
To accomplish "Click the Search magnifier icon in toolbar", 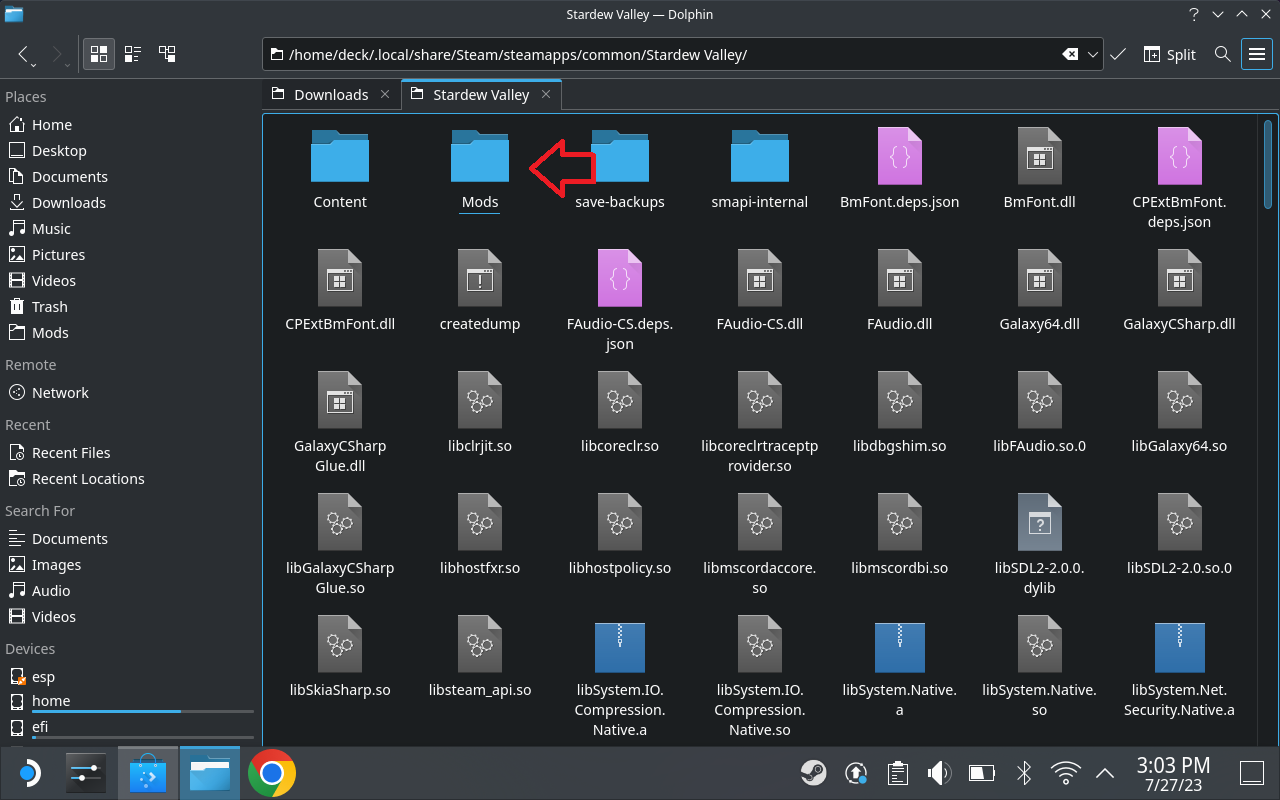I will [x=1222, y=54].
